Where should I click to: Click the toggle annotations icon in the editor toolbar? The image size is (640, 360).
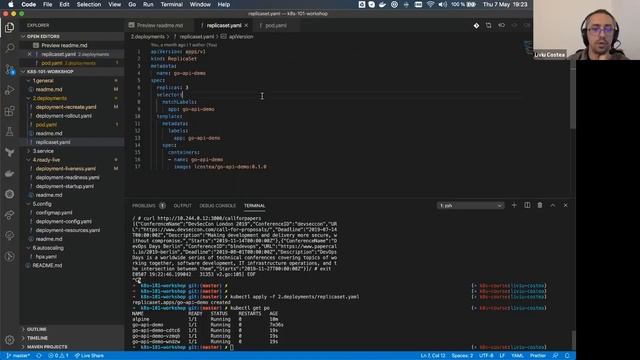(x=501, y=25)
